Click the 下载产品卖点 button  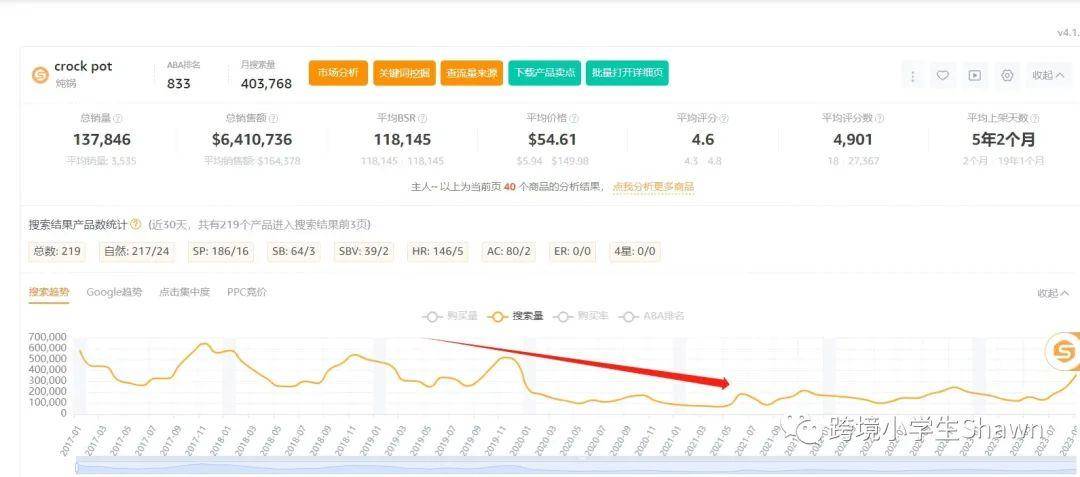click(x=545, y=73)
